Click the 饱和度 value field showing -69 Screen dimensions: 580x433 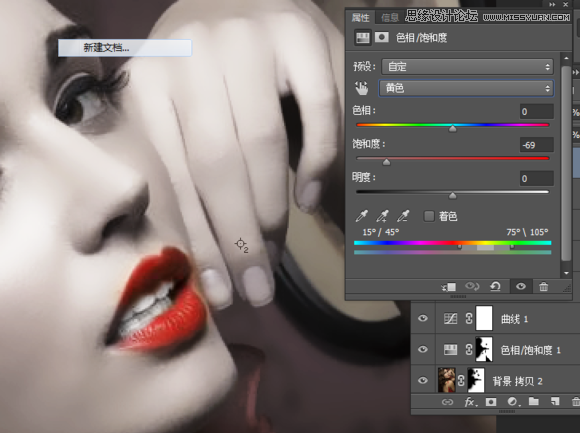[x=537, y=145]
